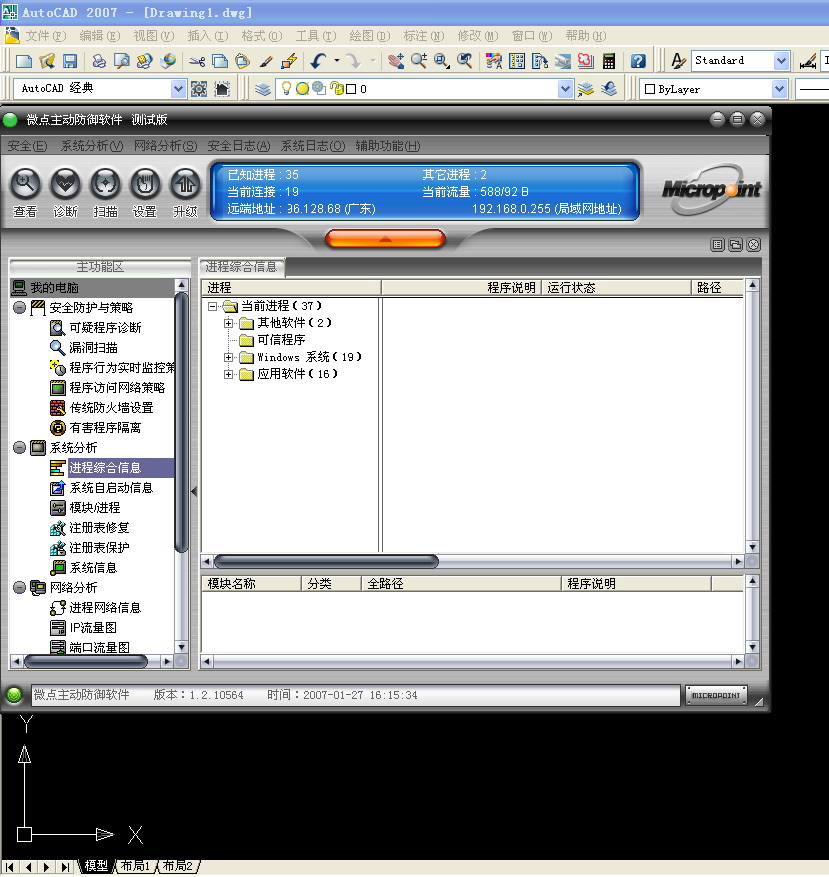Open the 系统日志(O) menu
829x877 pixels.
313,146
